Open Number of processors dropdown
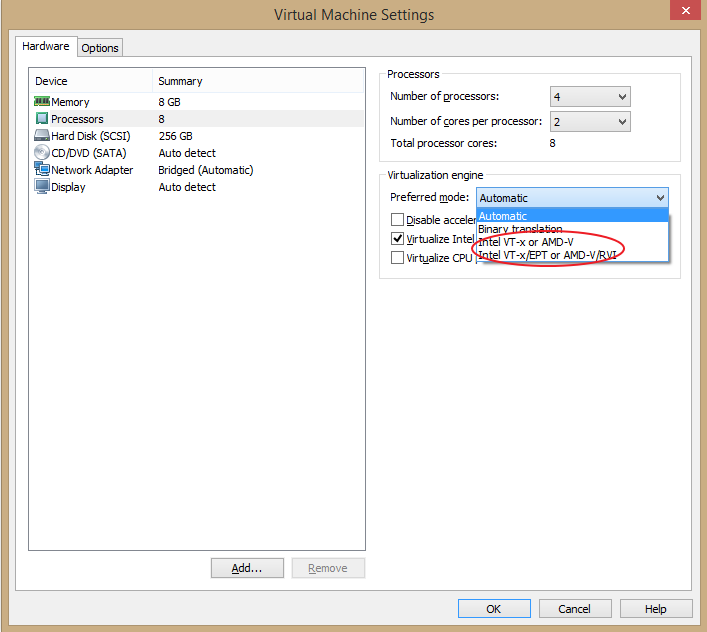Image resolution: width=707 pixels, height=632 pixels. pos(590,96)
